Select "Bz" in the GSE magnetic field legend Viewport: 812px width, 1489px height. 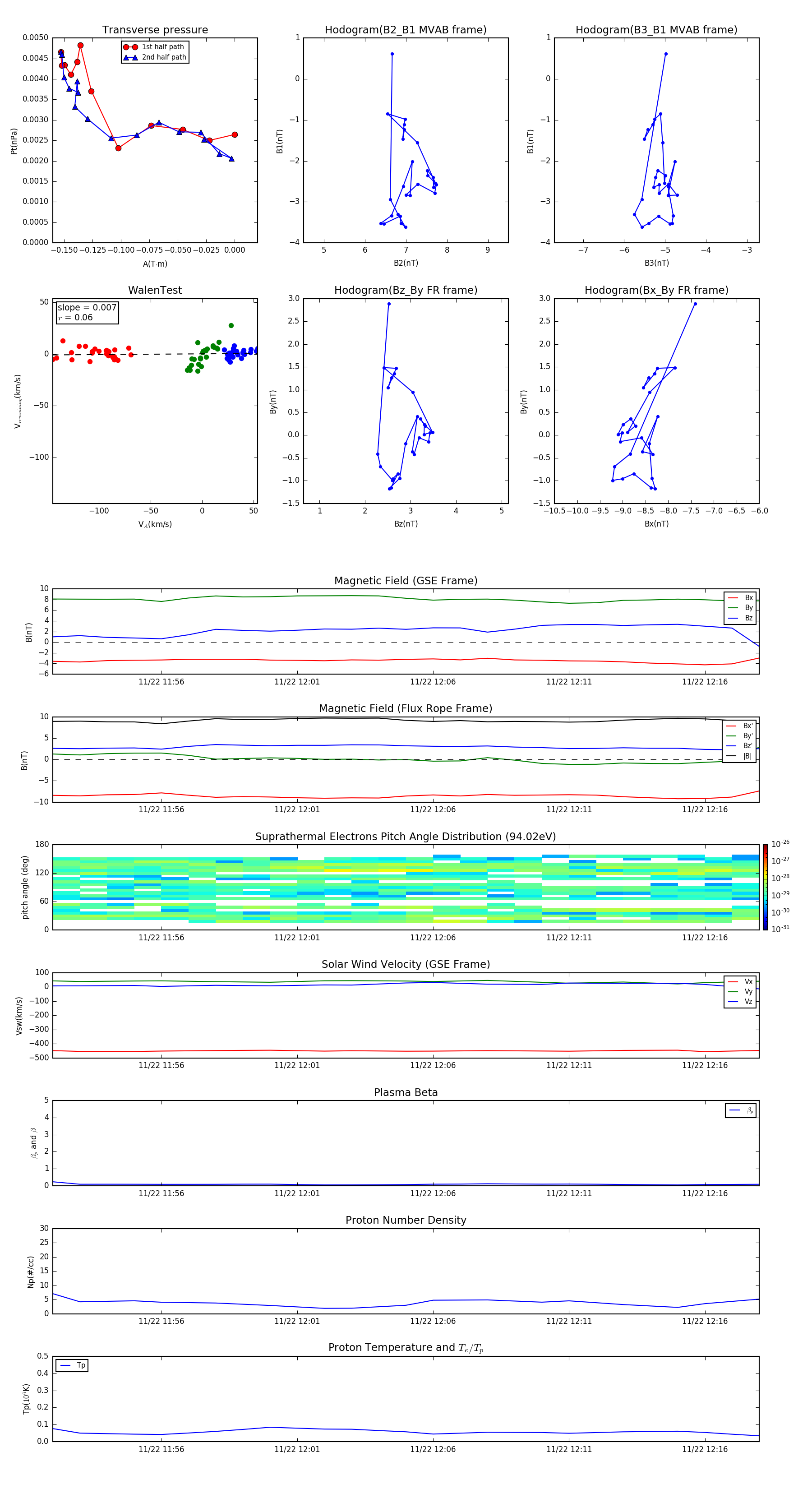pos(741,618)
